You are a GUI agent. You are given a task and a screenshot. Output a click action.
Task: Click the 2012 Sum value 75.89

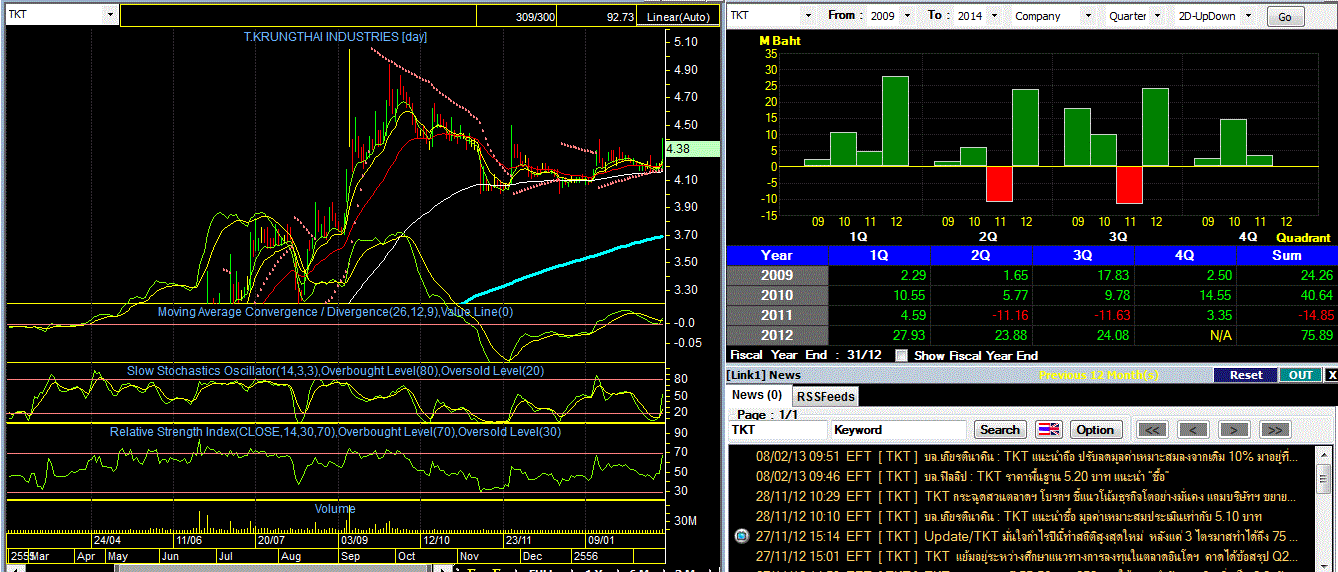pos(1315,335)
